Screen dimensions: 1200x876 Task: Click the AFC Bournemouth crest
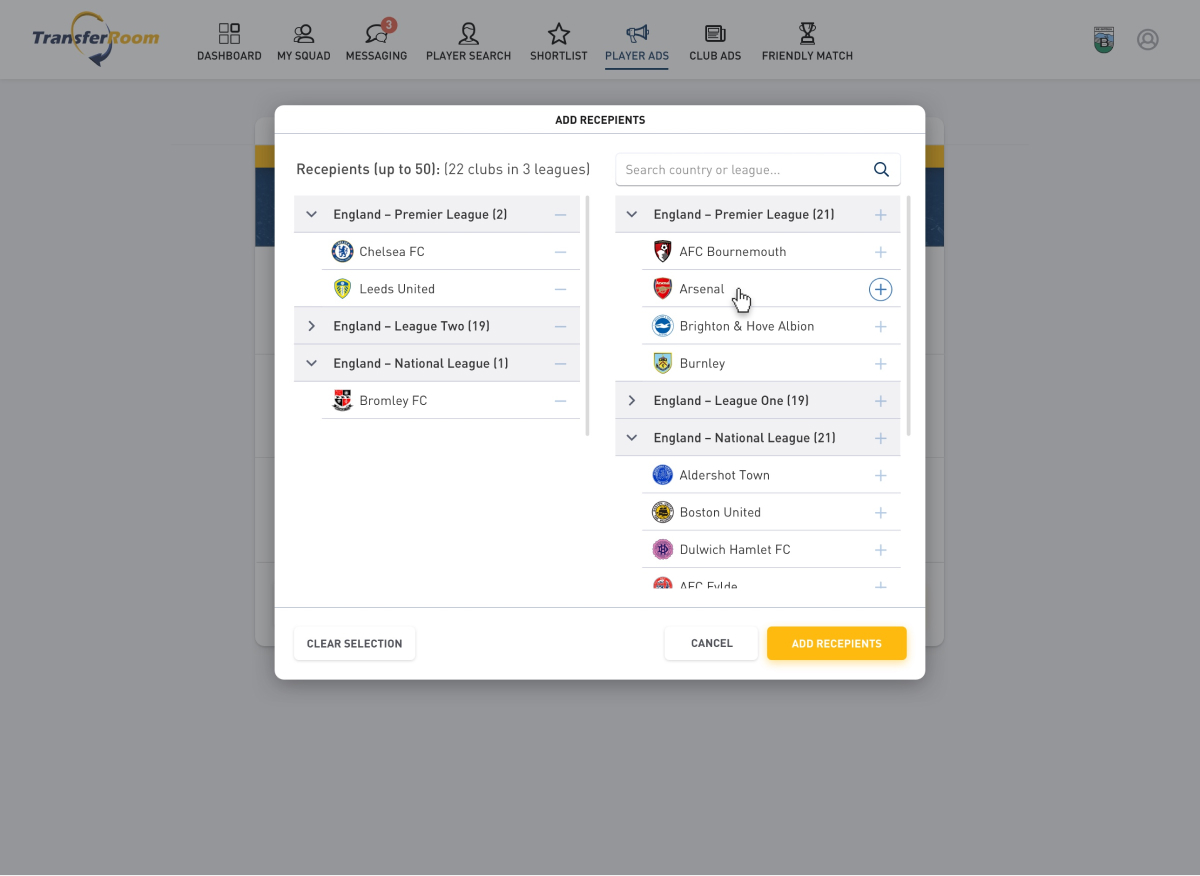pos(662,252)
